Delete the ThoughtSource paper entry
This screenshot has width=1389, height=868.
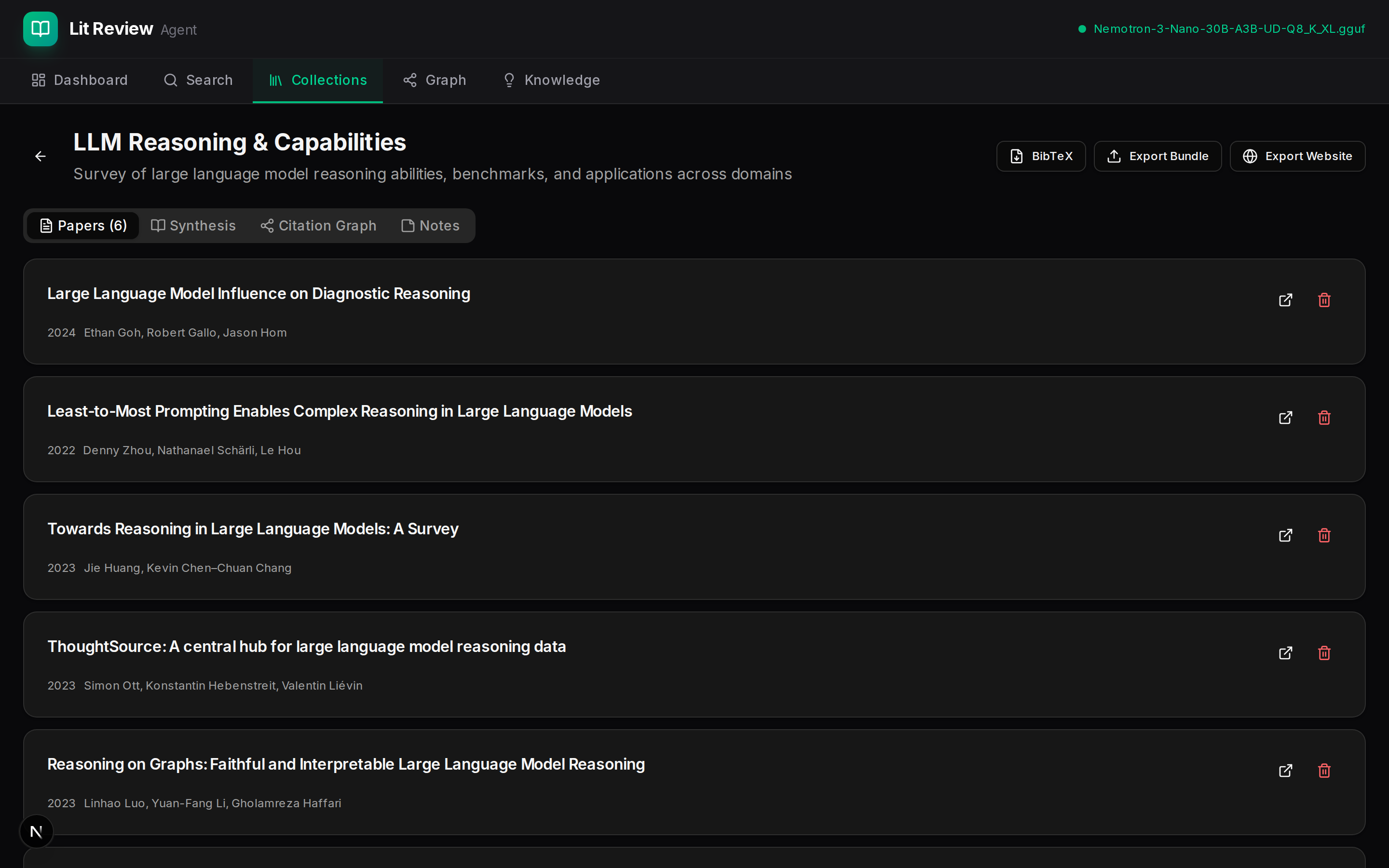click(x=1324, y=653)
